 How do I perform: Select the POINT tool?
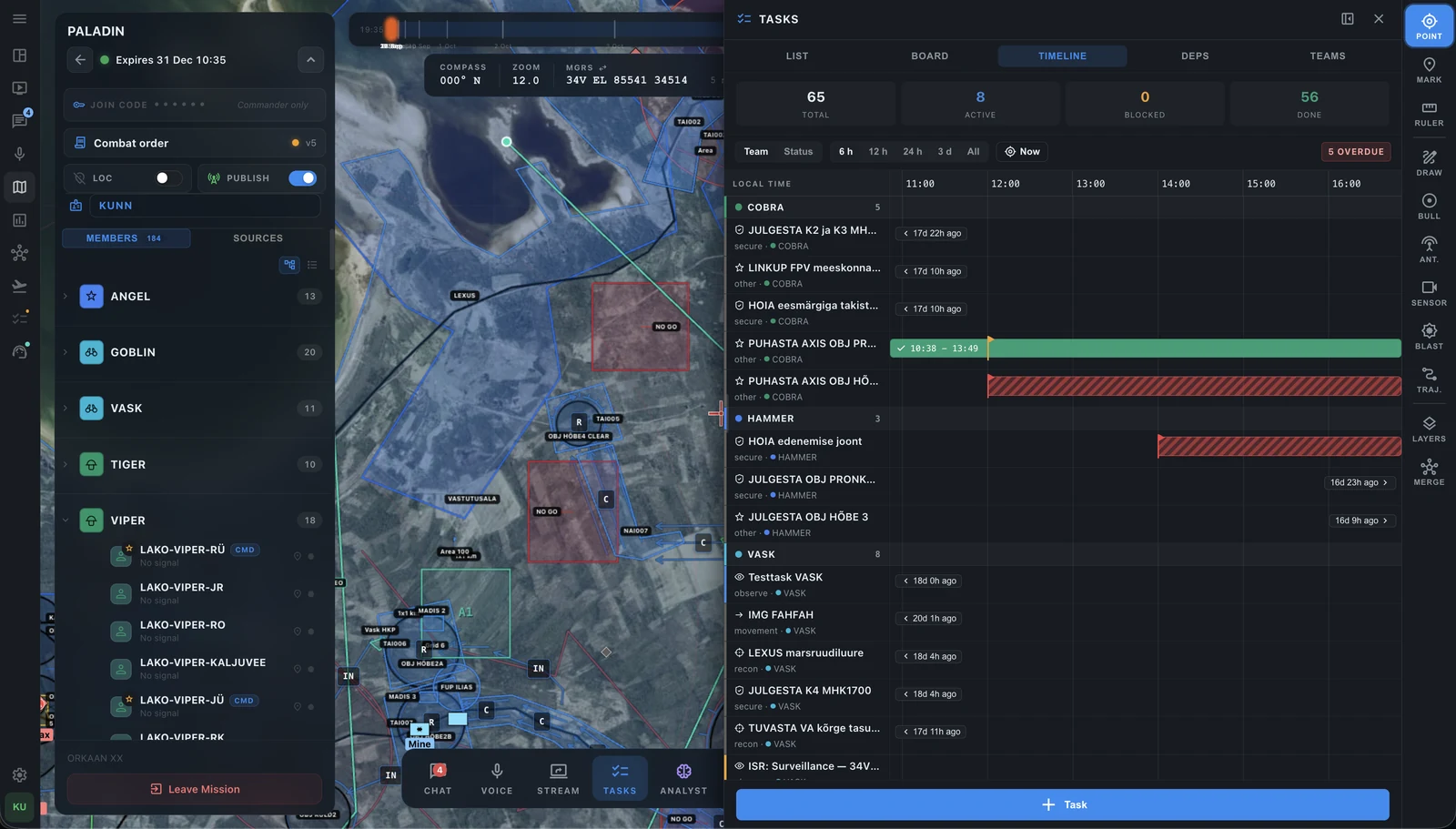[x=1429, y=25]
